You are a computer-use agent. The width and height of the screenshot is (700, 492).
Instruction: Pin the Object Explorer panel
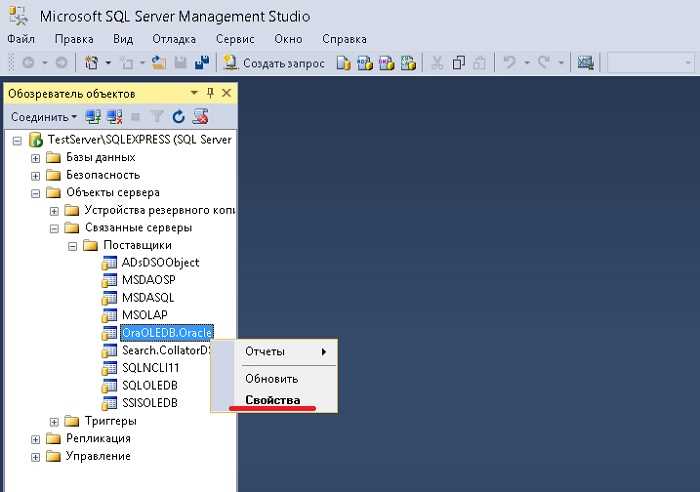click(x=210, y=93)
